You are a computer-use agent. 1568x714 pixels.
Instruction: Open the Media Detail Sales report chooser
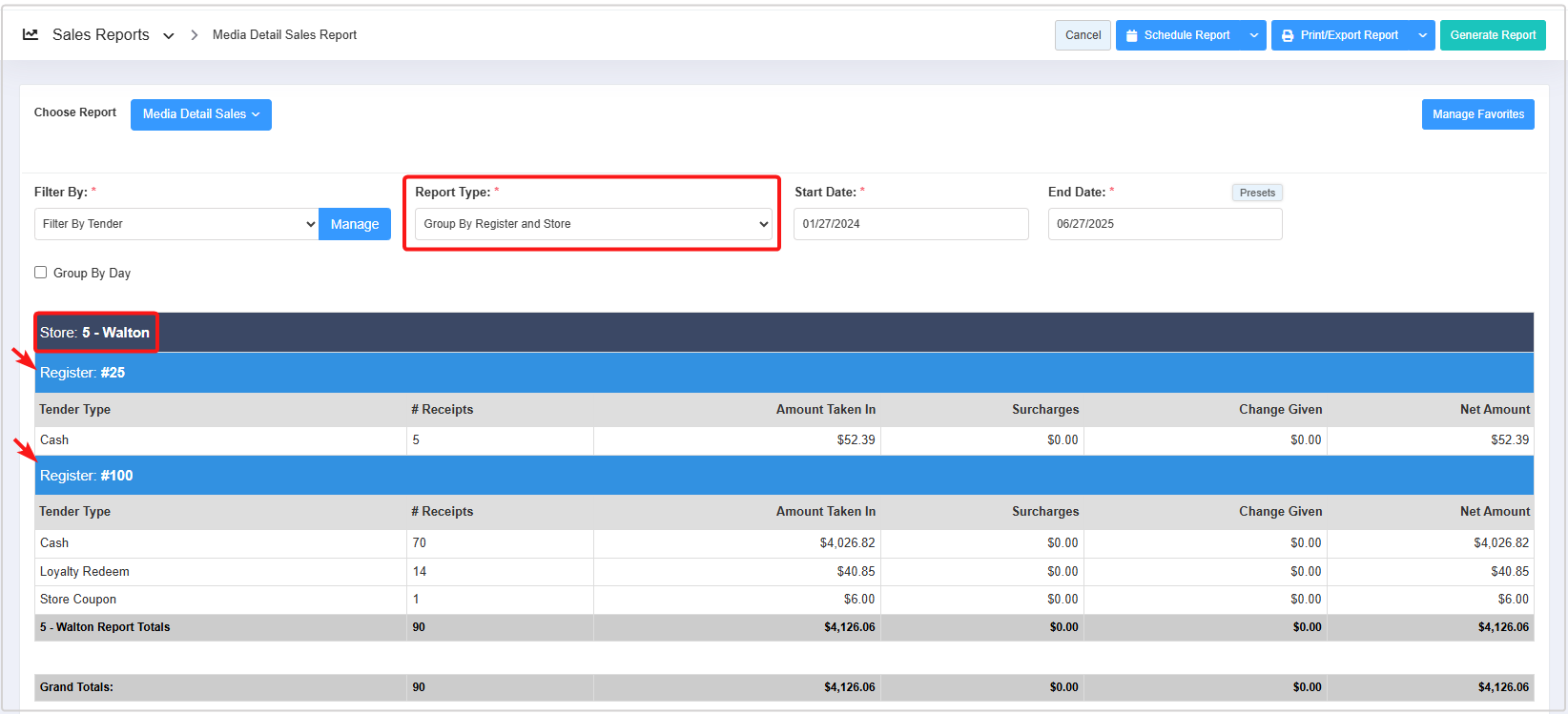[200, 114]
